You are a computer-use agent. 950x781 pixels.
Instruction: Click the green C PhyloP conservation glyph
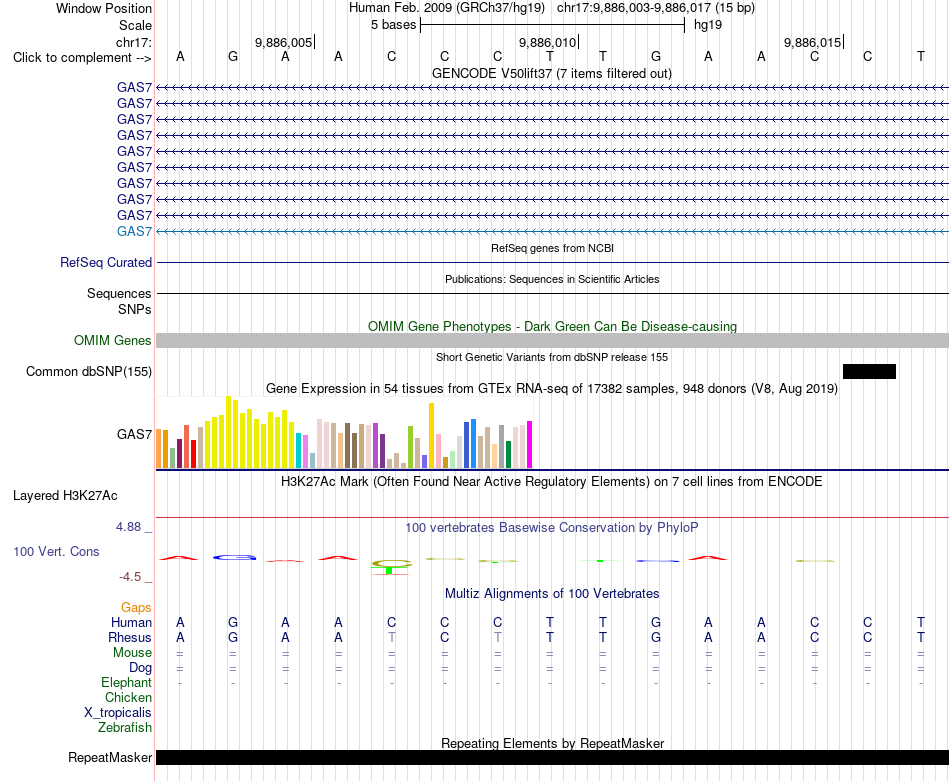[391, 567]
